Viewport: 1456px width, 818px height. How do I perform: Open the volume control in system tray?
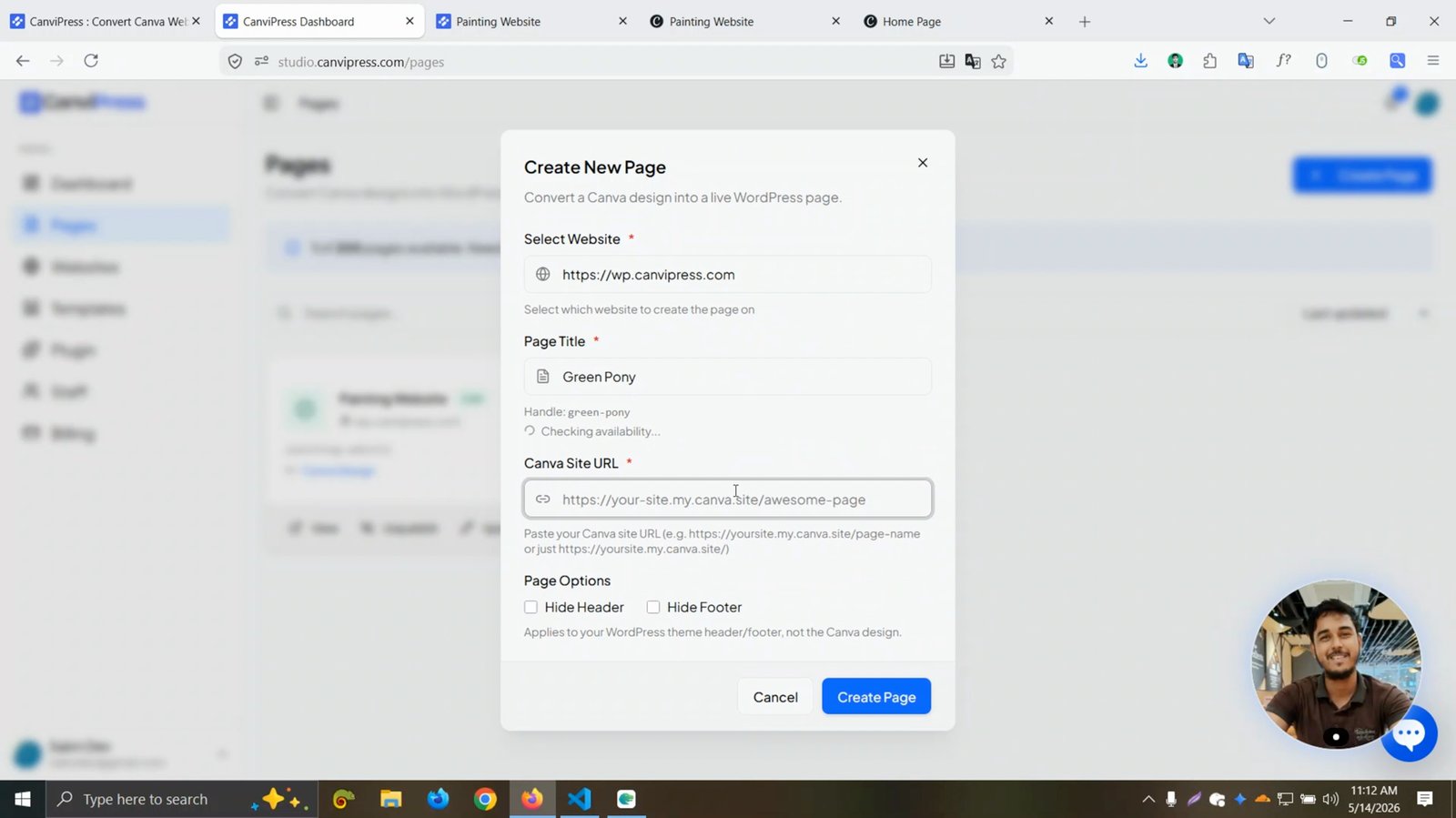pos(1330,799)
